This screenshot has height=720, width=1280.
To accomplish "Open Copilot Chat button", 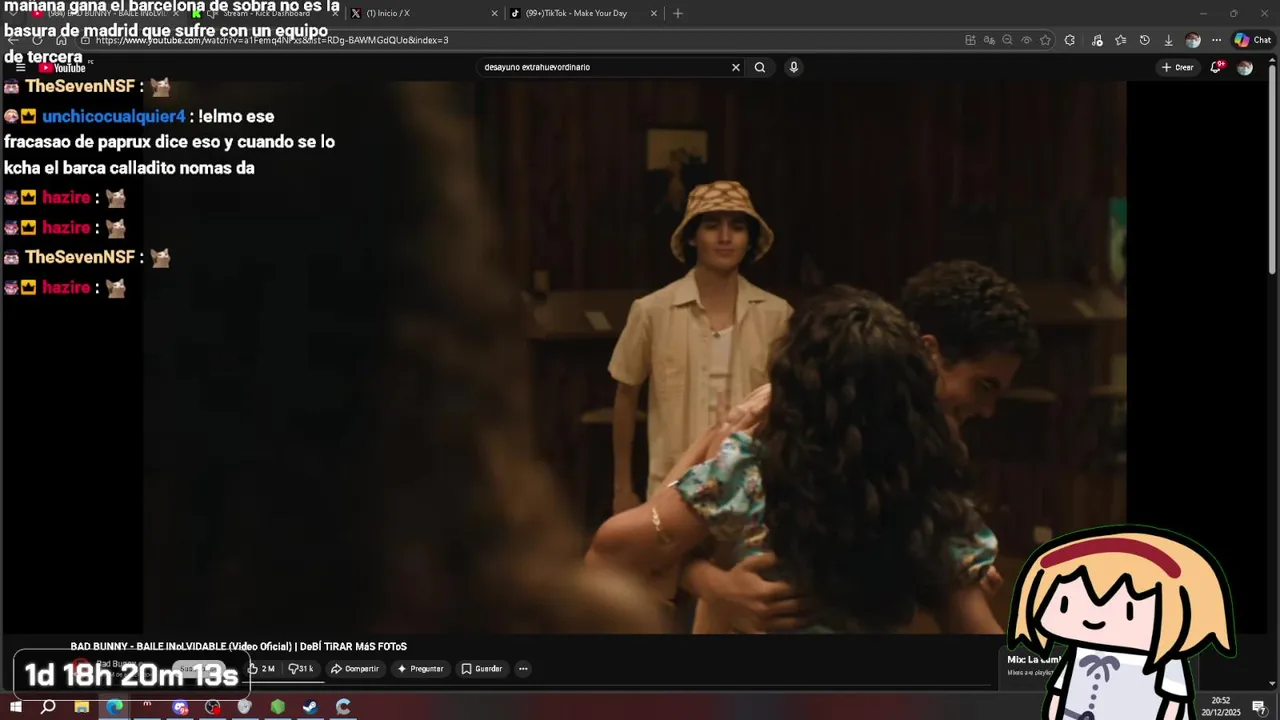I will tap(1252, 40).
